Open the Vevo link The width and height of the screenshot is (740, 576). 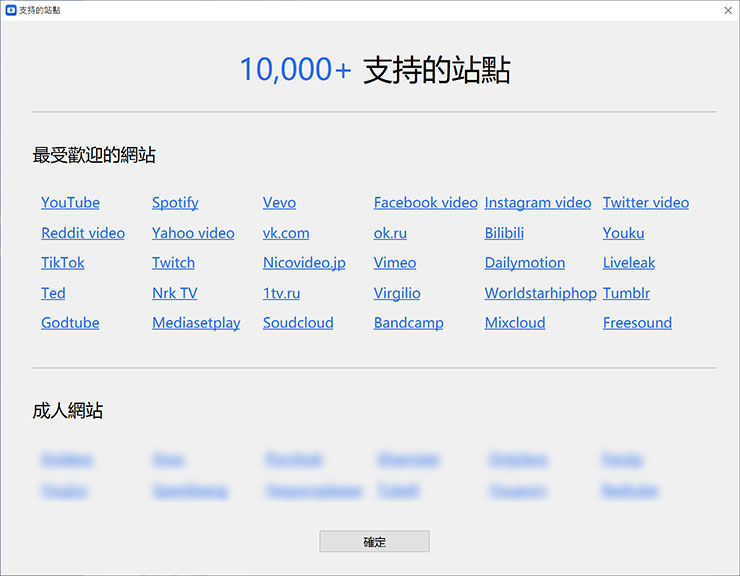click(x=279, y=203)
